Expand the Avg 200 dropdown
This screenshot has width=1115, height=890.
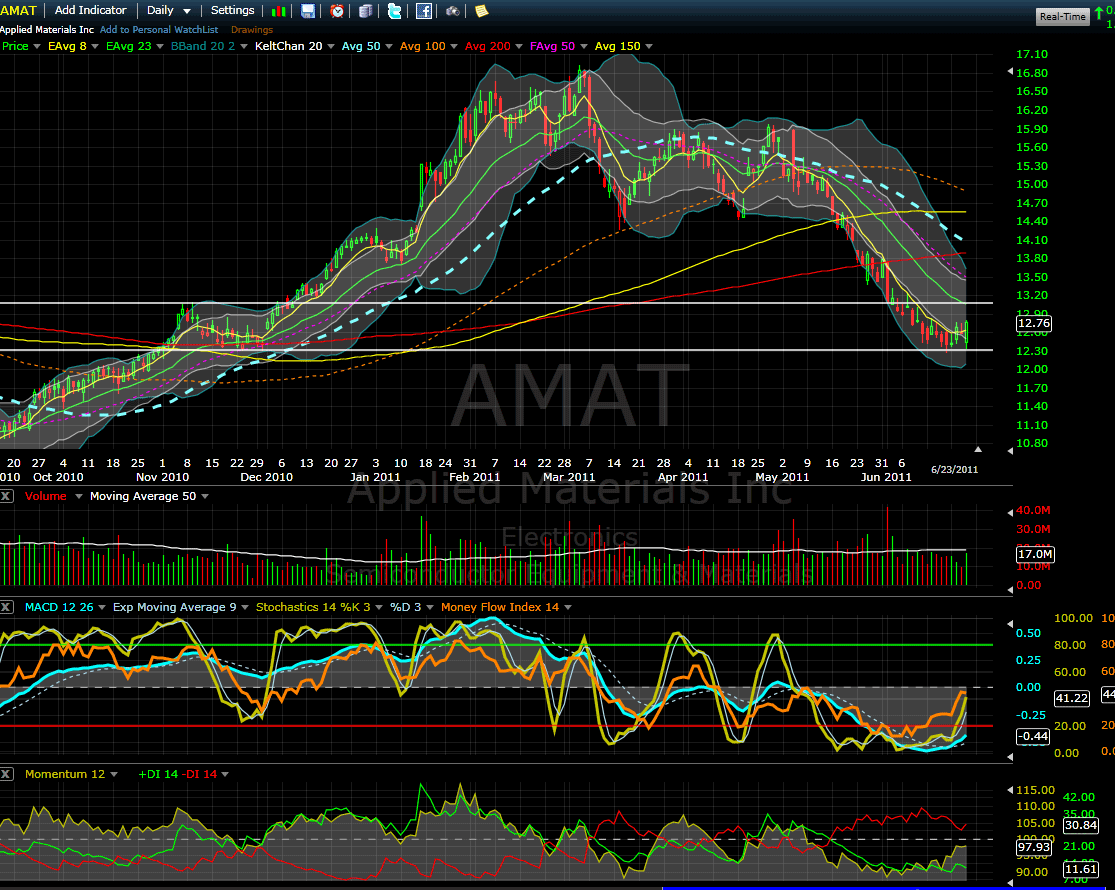[519, 47]
